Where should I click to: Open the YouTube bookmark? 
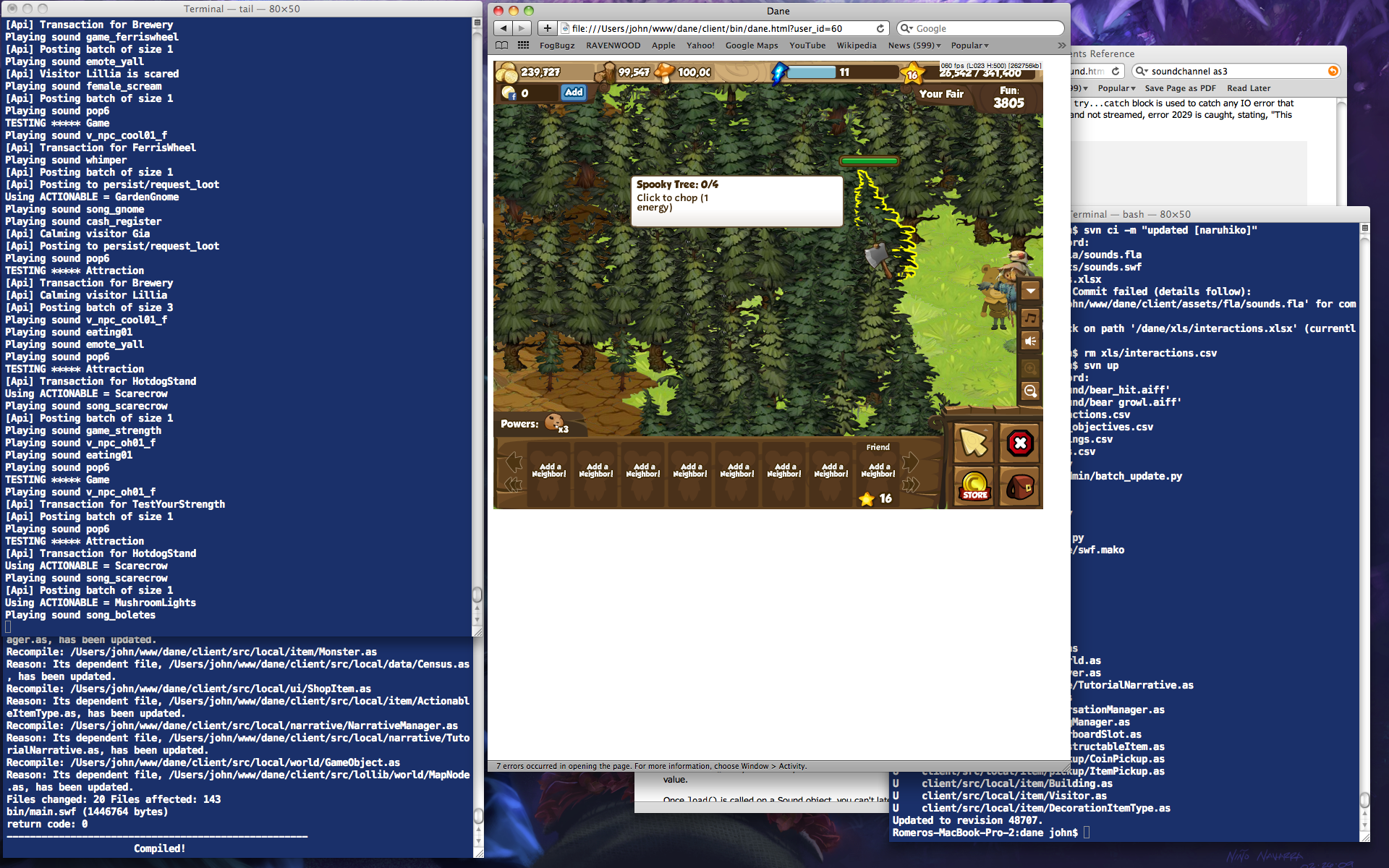point(807,46)
